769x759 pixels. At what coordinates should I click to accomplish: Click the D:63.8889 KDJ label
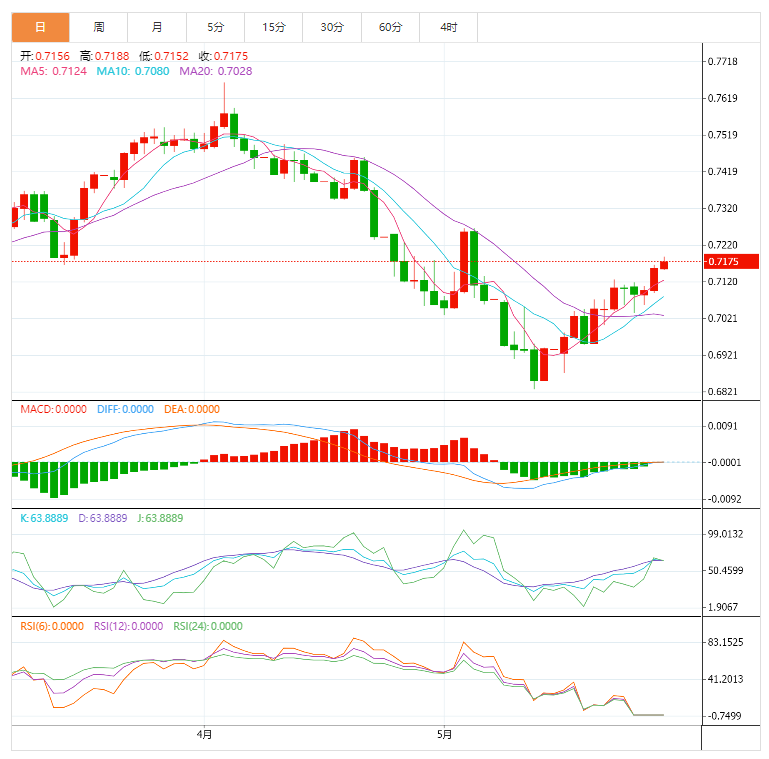pyautogui.click(x=103, y=518)
